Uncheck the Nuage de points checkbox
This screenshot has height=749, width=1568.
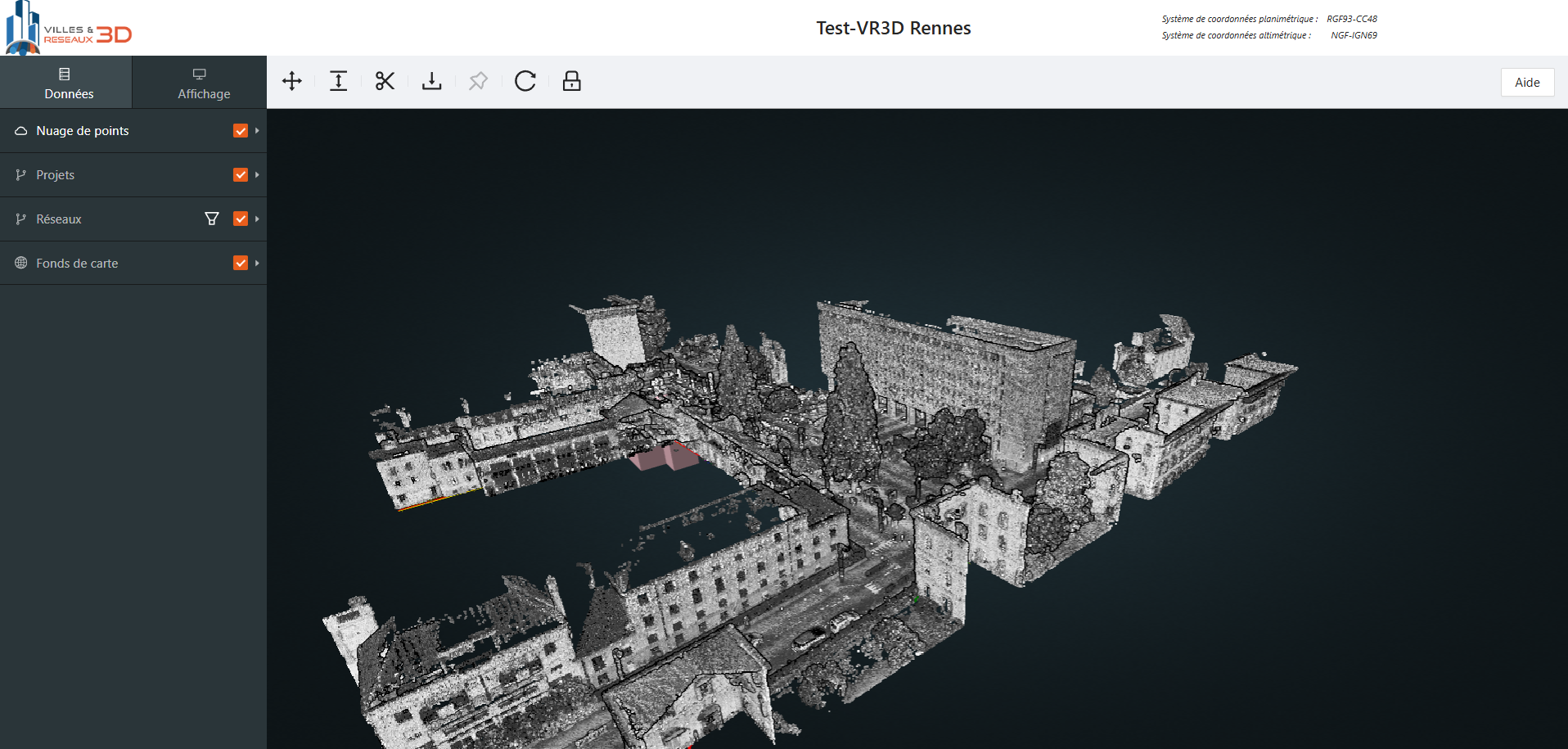pos(241,131)
